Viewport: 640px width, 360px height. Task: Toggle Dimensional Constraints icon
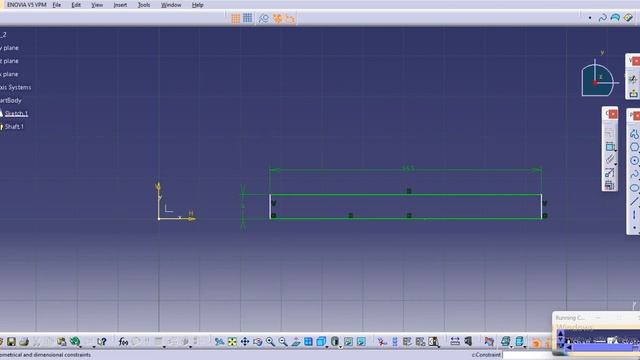click(x=290, y=18)
